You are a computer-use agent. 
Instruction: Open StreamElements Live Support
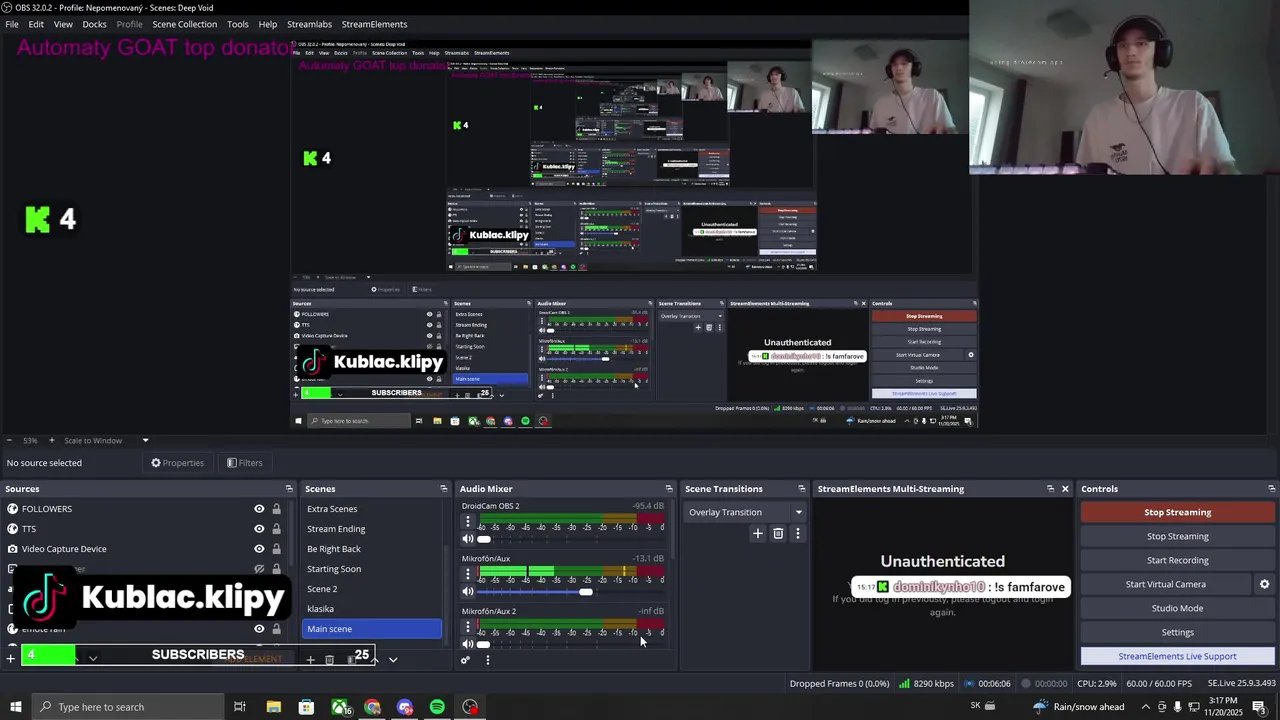pos(1177,656)
